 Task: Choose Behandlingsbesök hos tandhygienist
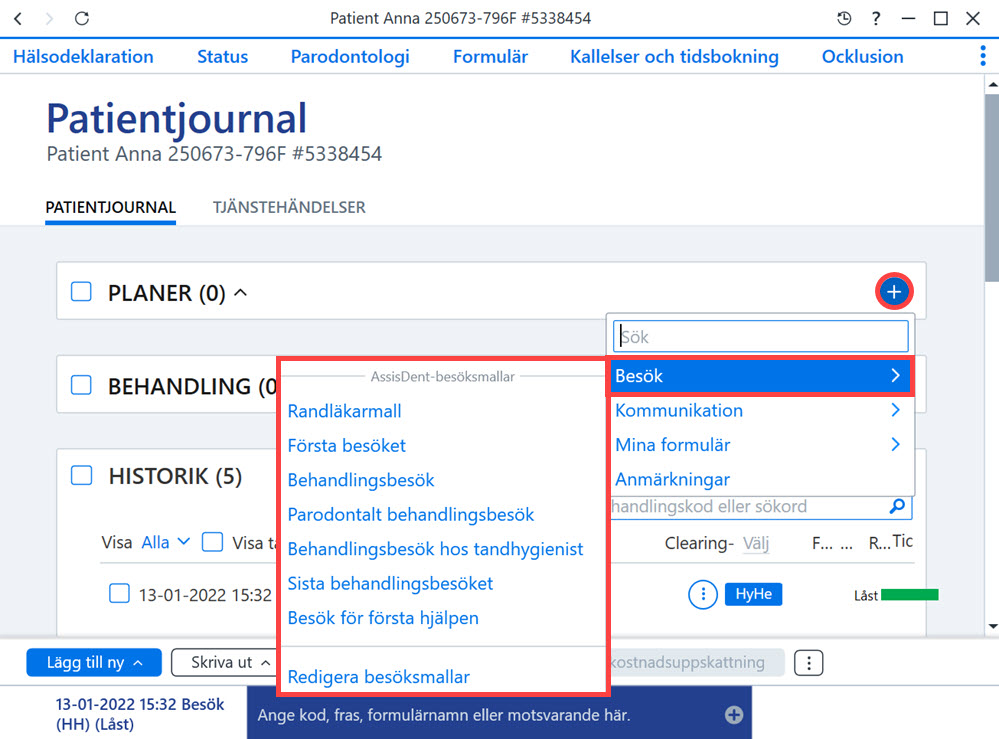click(435, 549)
